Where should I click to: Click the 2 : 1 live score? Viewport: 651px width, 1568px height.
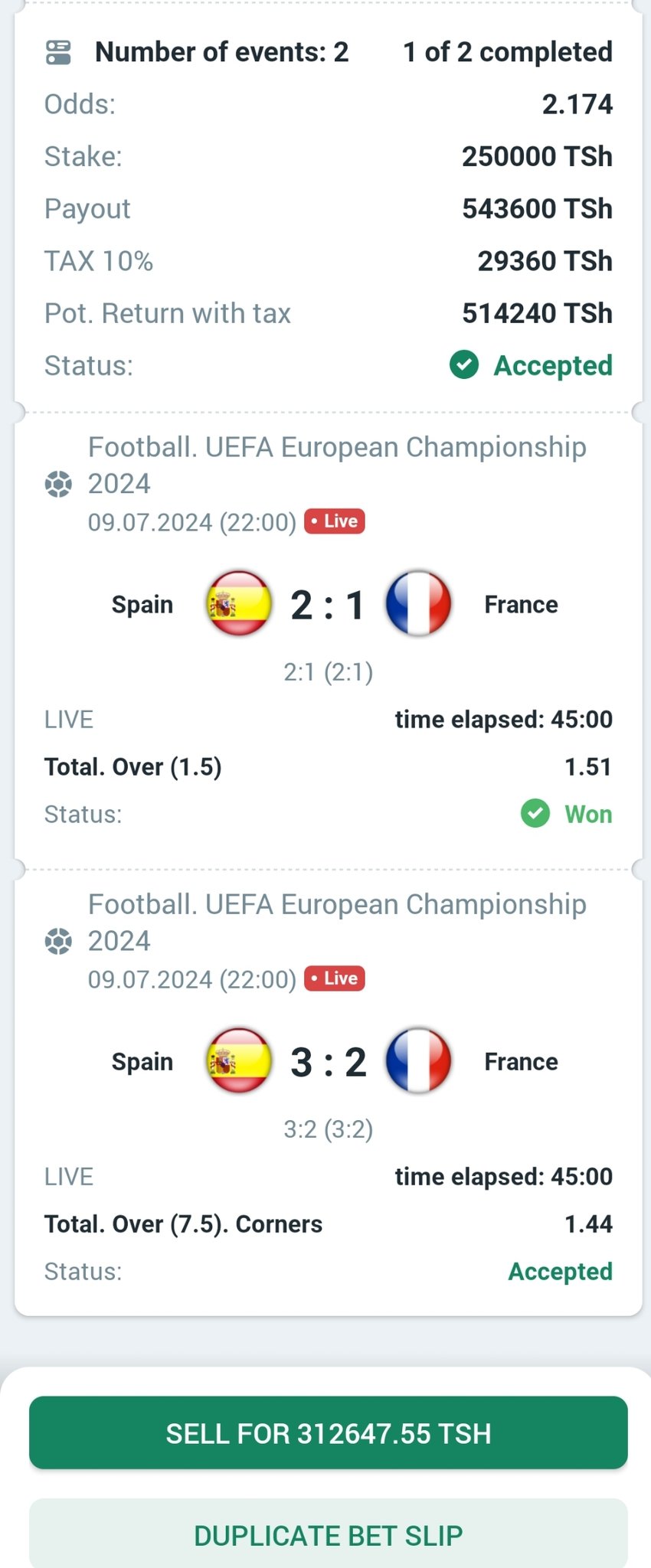click(x=328, y=605)
